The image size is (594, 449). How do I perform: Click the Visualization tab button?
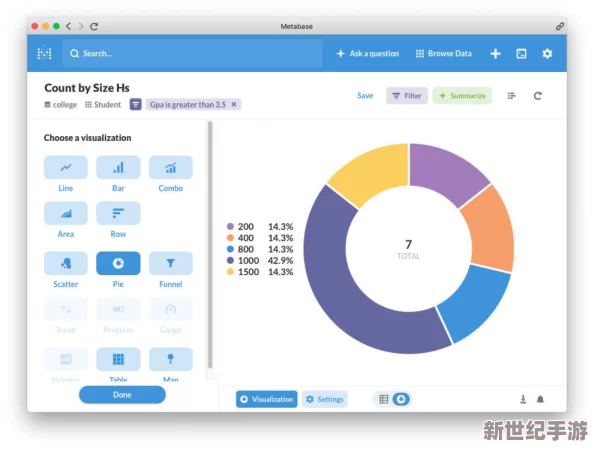(267, 399)
